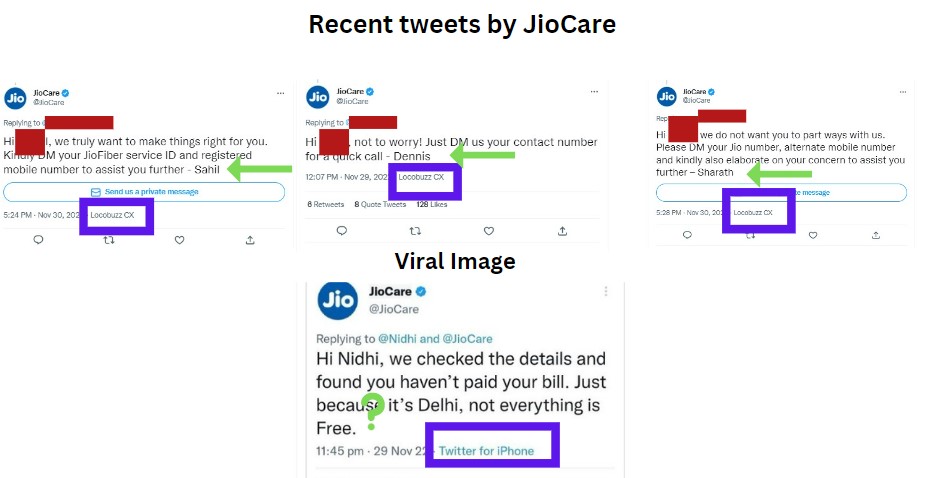Click the heart icon under Sharath's tweet

[x=813, y=235]
